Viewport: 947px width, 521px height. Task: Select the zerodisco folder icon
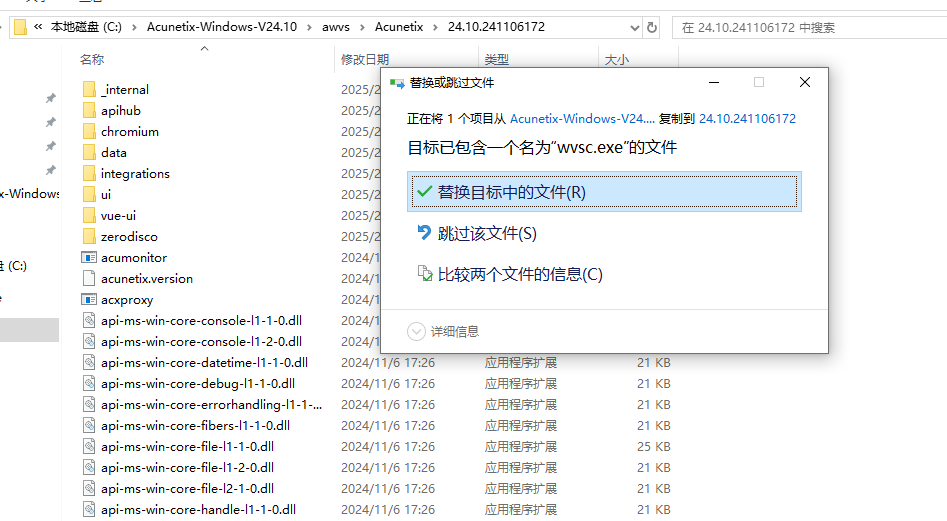click(89, 237)
